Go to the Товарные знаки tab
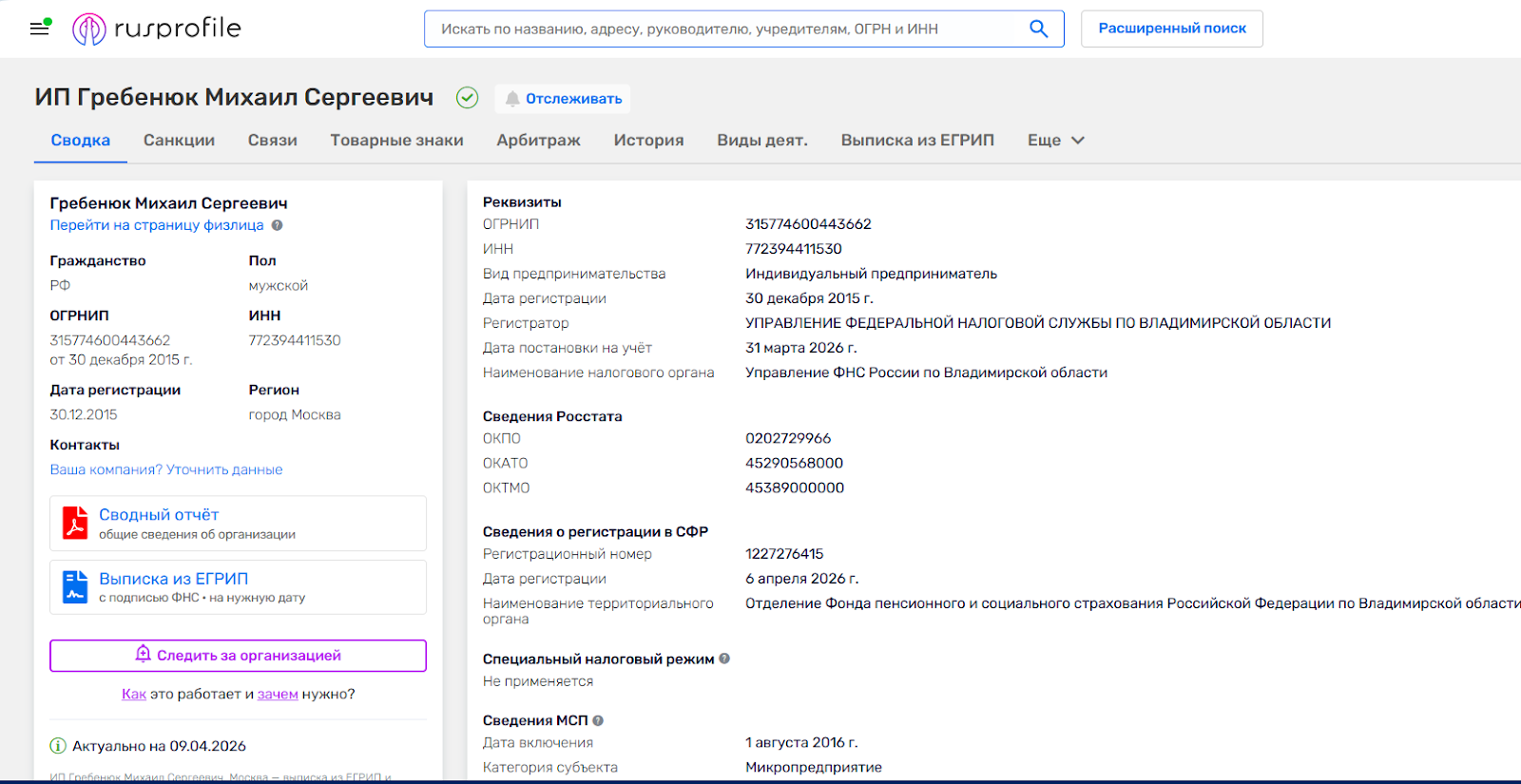Screen dimensions: 1521x784 click(396, 140)
